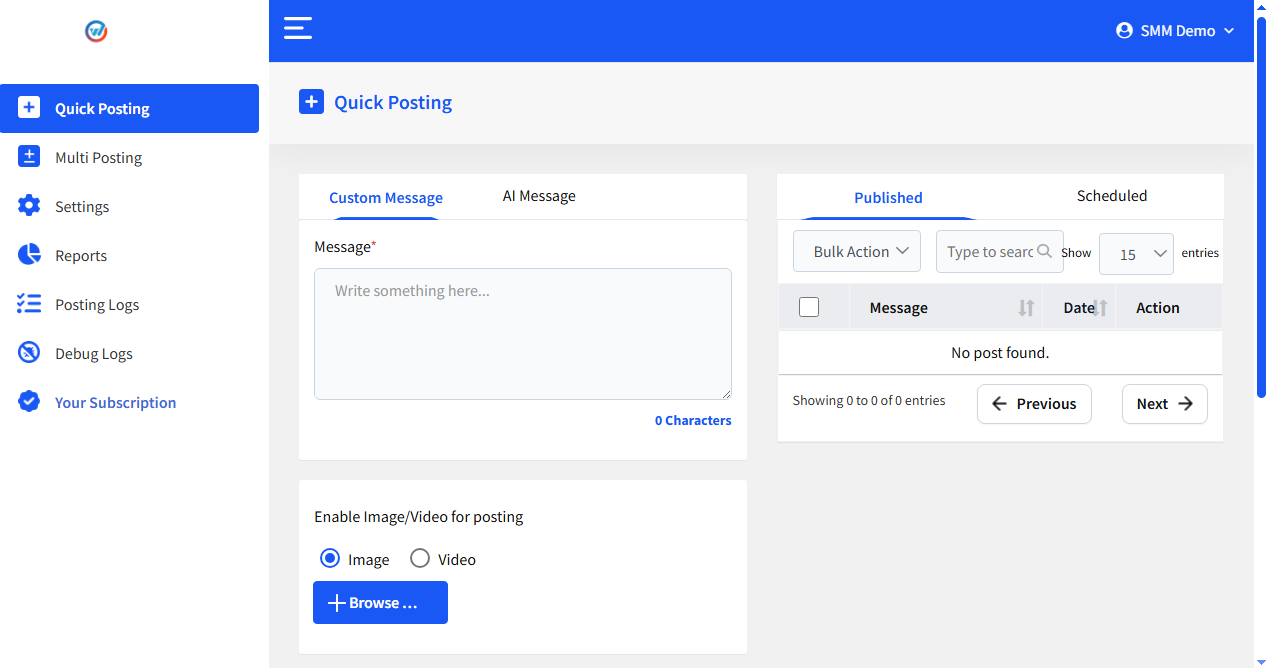
Task: Select the Video radio button
Action: 420,558
